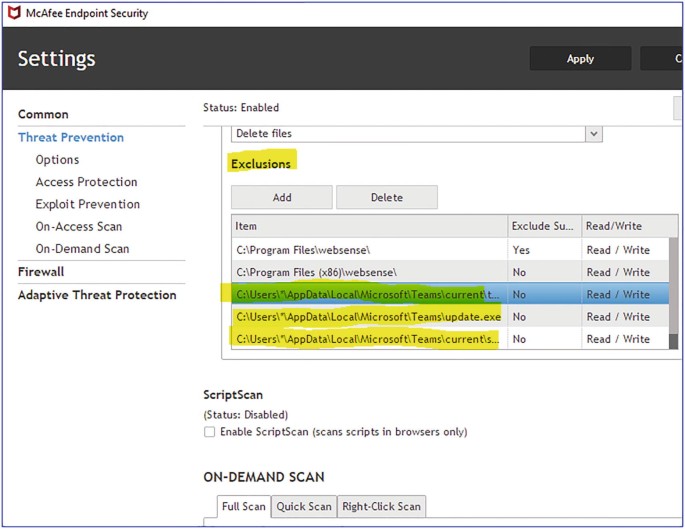The image size is (685, 529).
Task: Open the Right-Click Scan tab
Action: (381, 506)
